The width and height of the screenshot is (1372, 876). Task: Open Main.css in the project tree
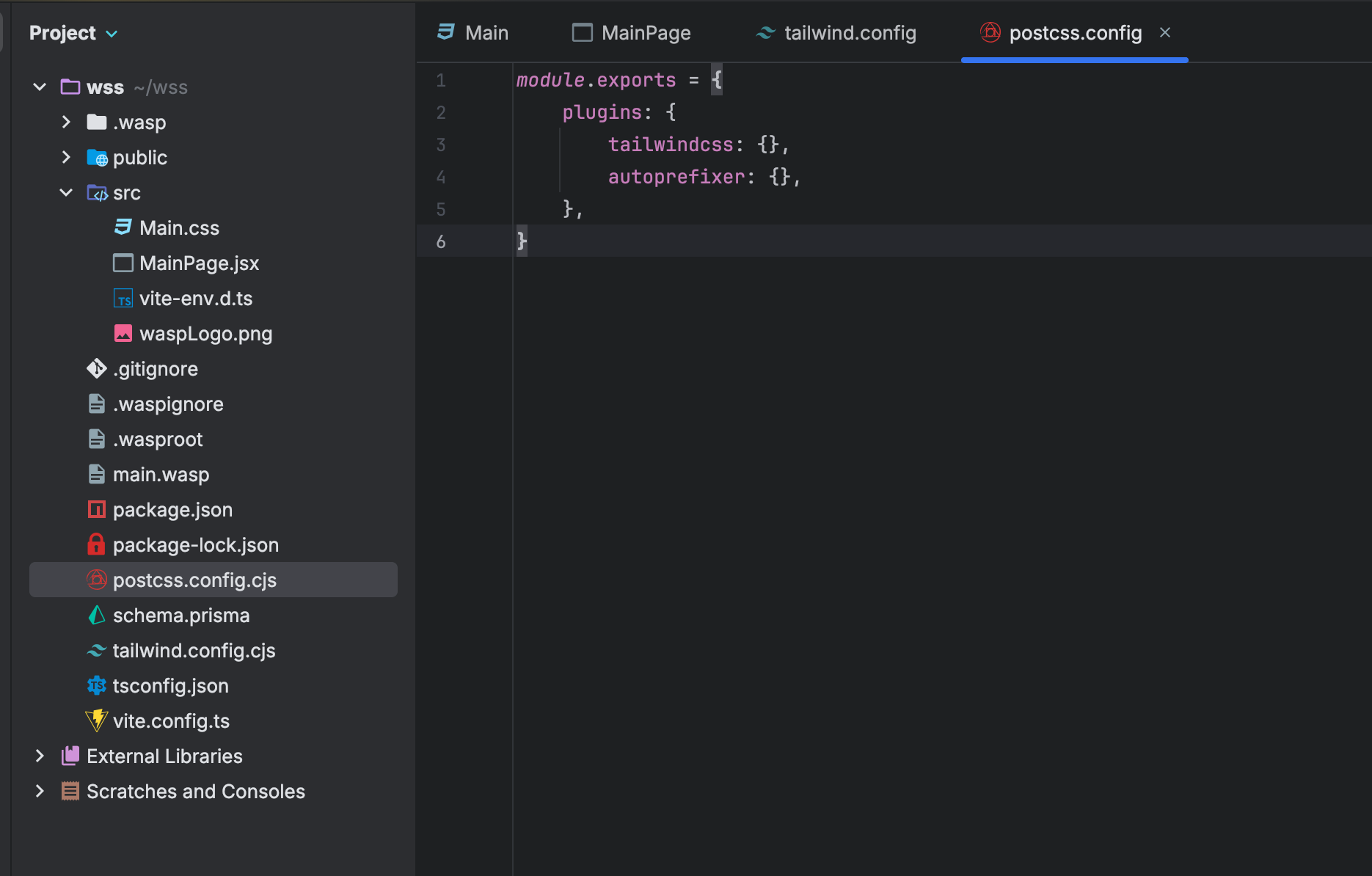[179, 228]
